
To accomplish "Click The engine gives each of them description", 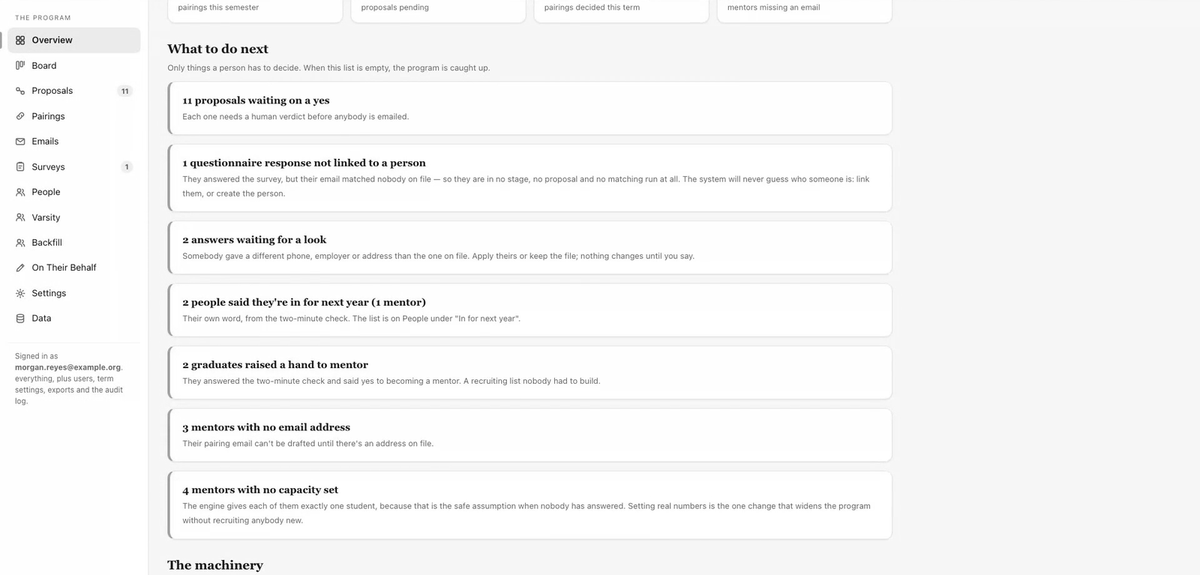I will [x=526, y=513].
